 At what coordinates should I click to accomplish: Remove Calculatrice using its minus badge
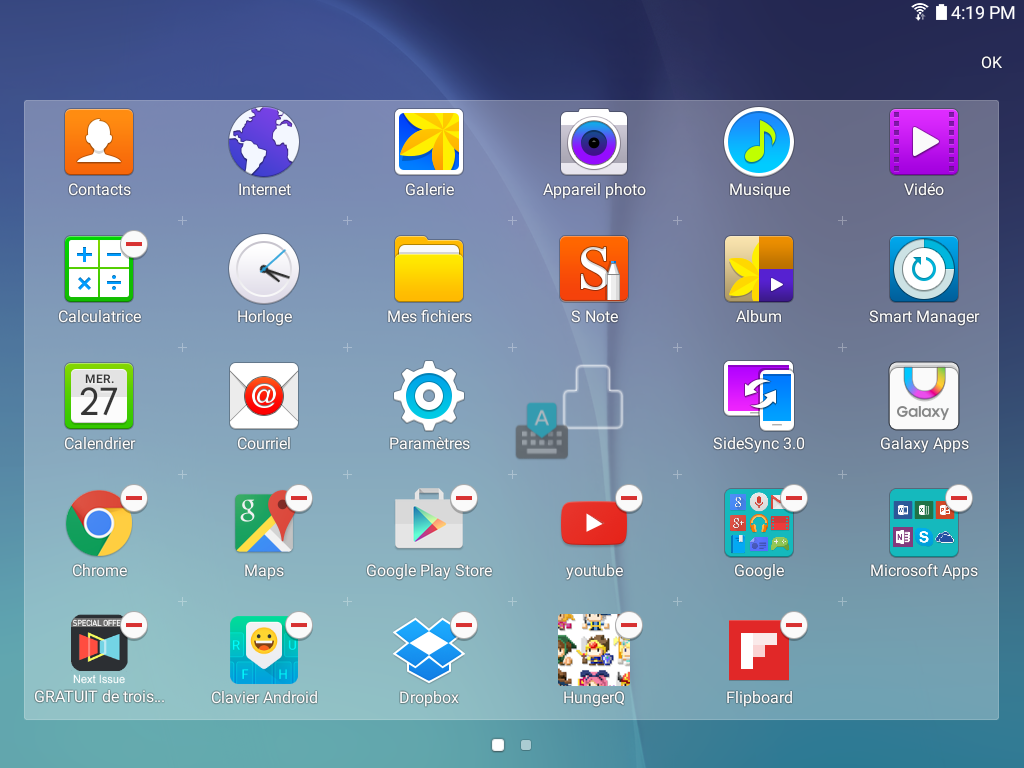(134, 244)
